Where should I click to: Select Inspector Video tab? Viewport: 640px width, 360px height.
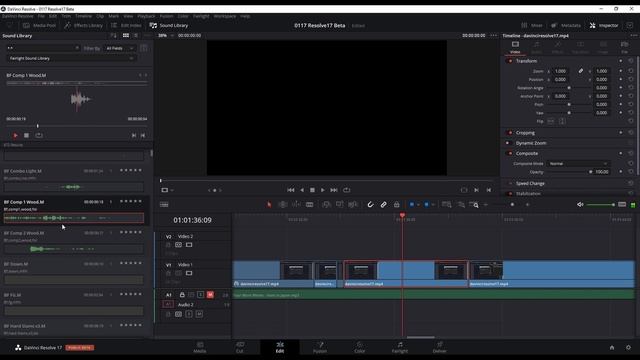pos(515,47)
